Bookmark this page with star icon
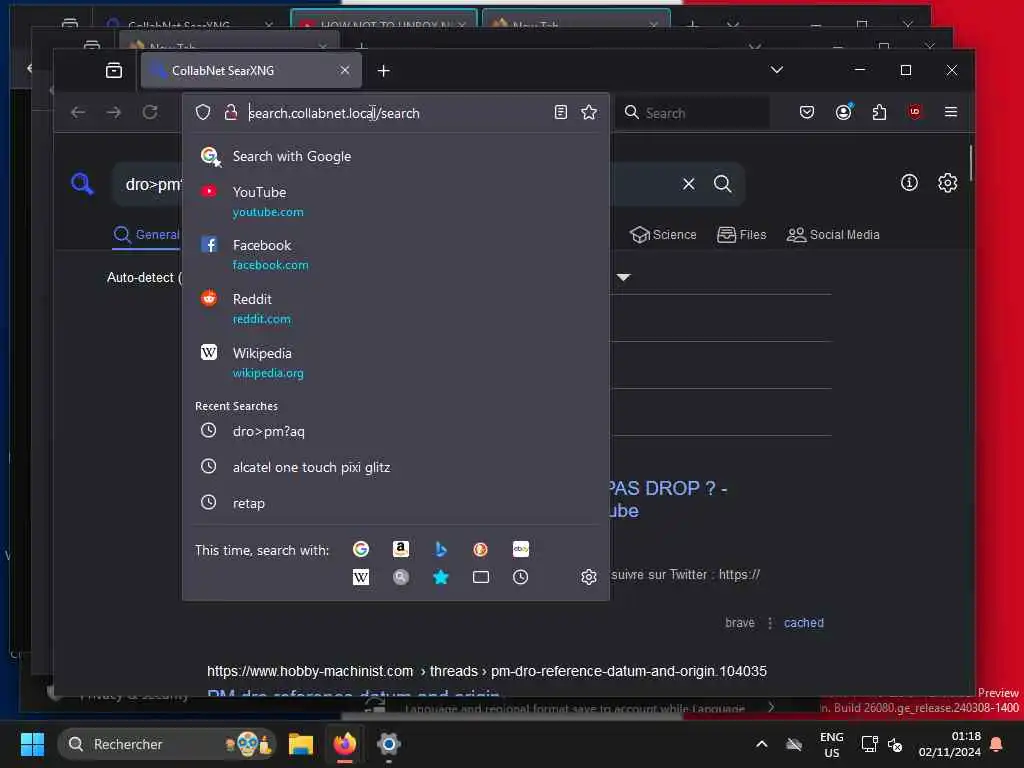Image resolution: width=1024 pixels, height=768 pixels. [x=589, y=112]
